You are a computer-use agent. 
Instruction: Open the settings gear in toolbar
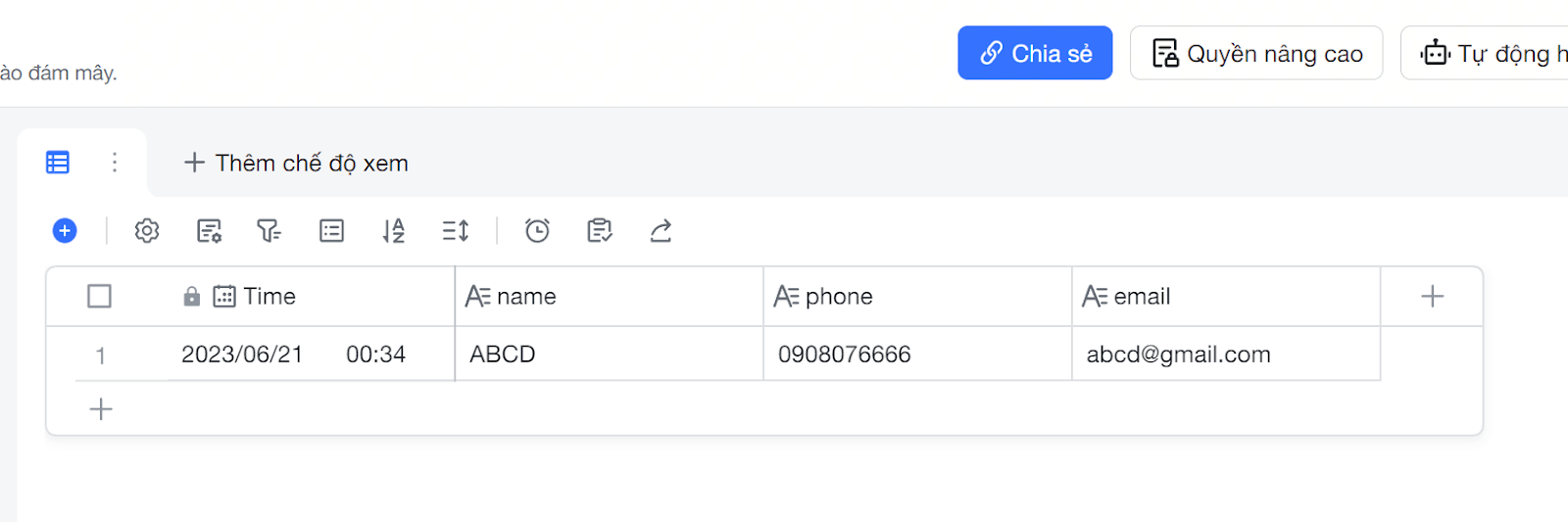point(147,231)
